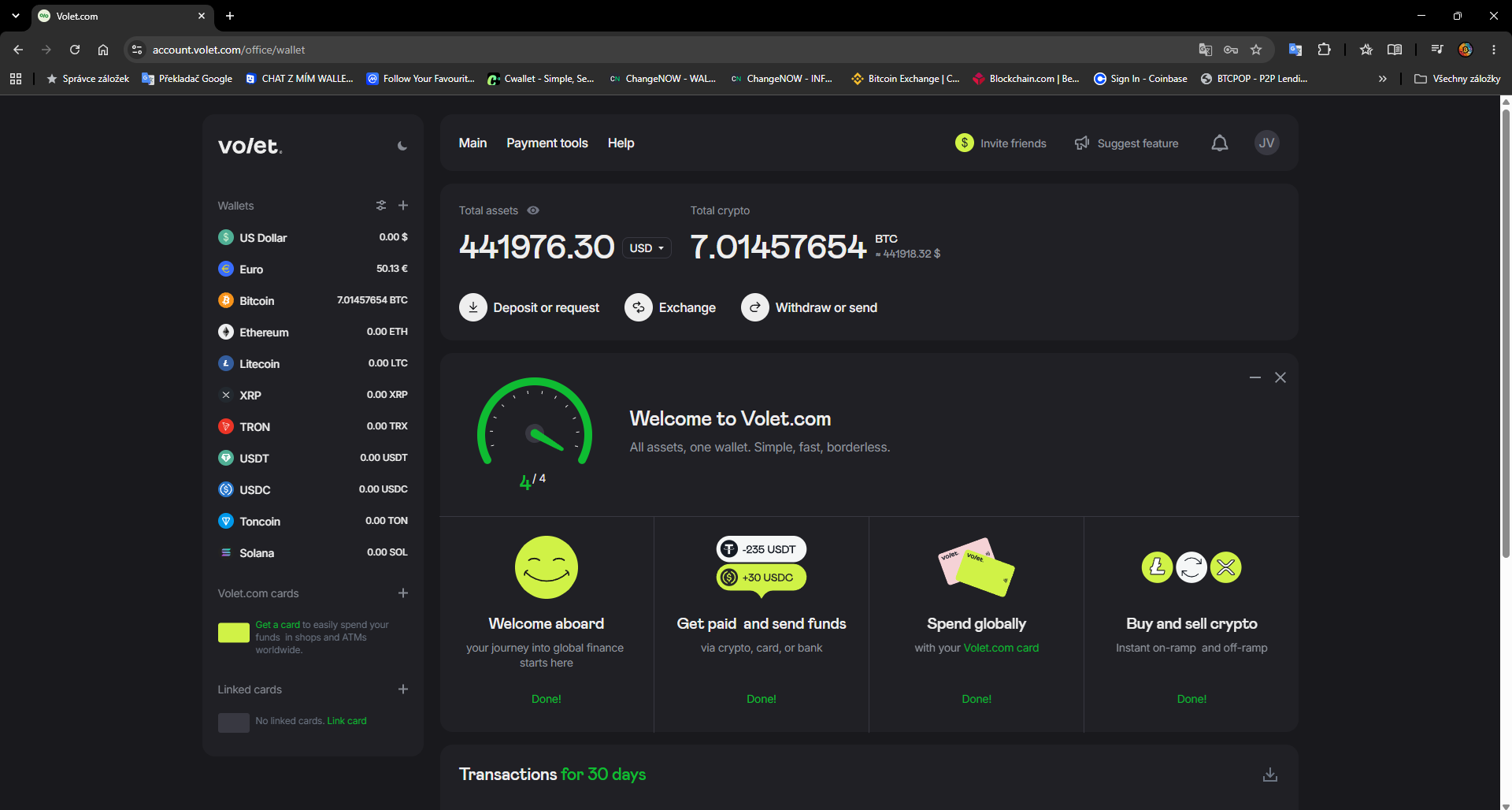Toggle dark mode moon icon
The width and height of the screenshot is (1512, 810).
click(402, 146)
